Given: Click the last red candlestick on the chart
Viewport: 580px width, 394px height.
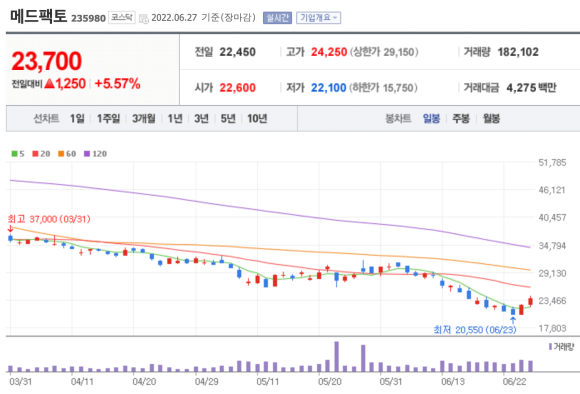Looking at the screenshot, I should tap(530, 301).
